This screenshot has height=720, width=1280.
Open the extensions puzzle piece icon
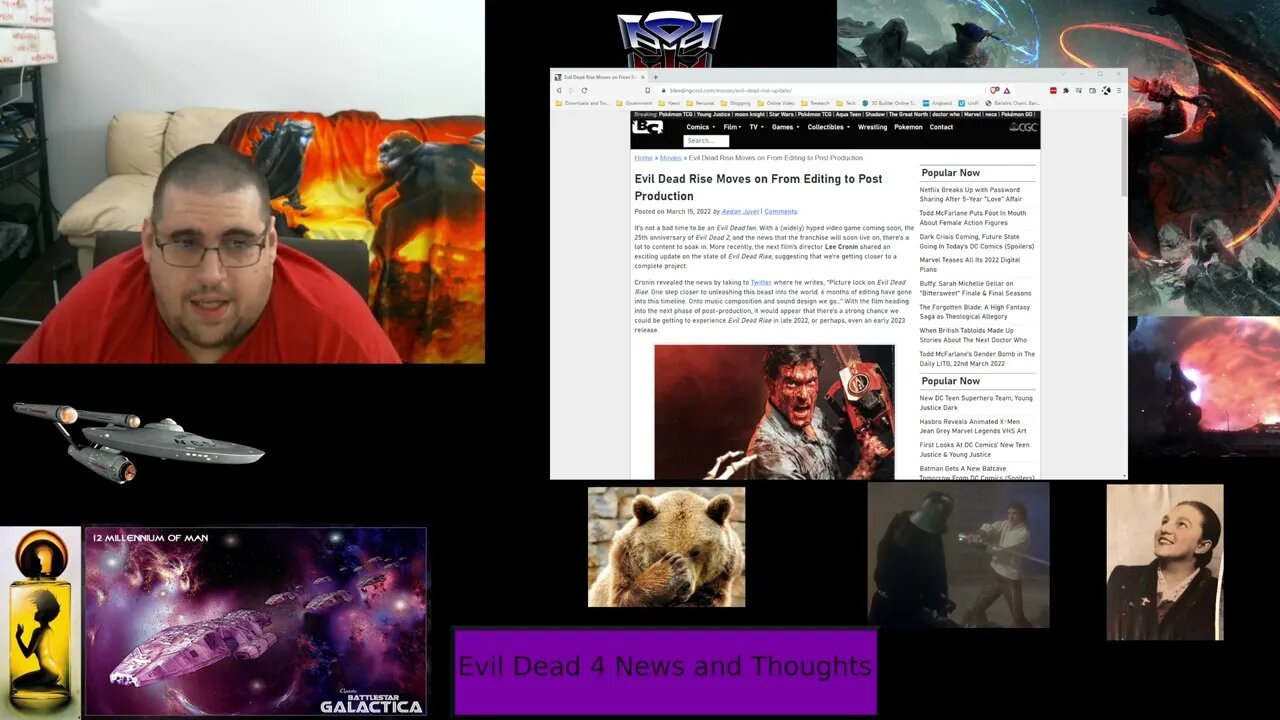pyautogui.click(x=1066, y=90)
